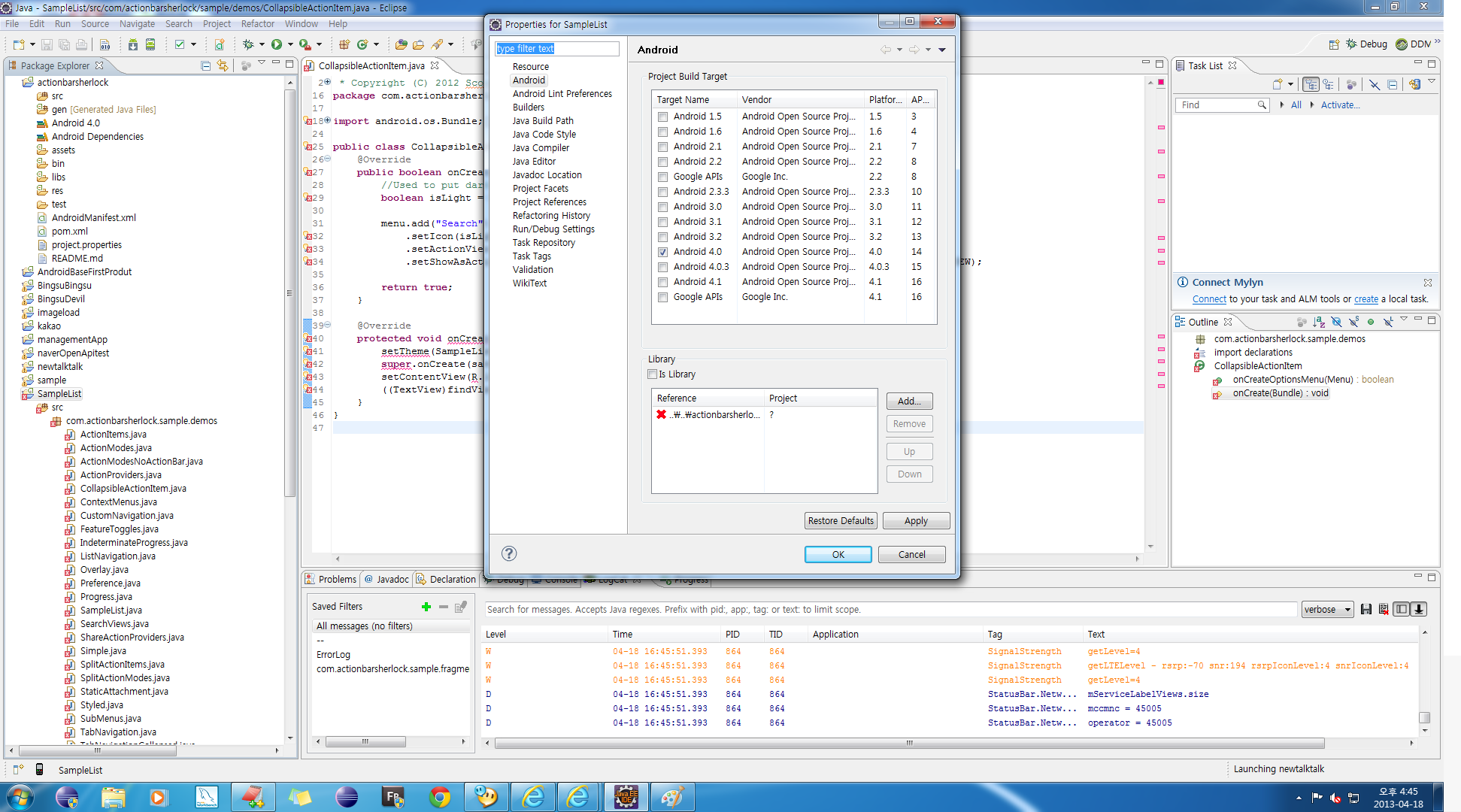Open the Run button dropdown arrow
This screenshot has width=1461, height=812.
click(290, 44)
